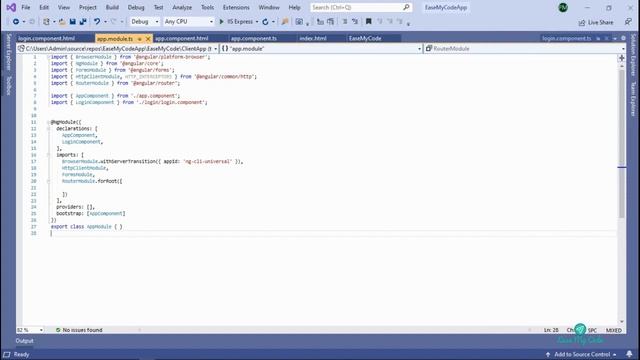Open the Analyze menu
640x360 pixels.
point(182,7)
